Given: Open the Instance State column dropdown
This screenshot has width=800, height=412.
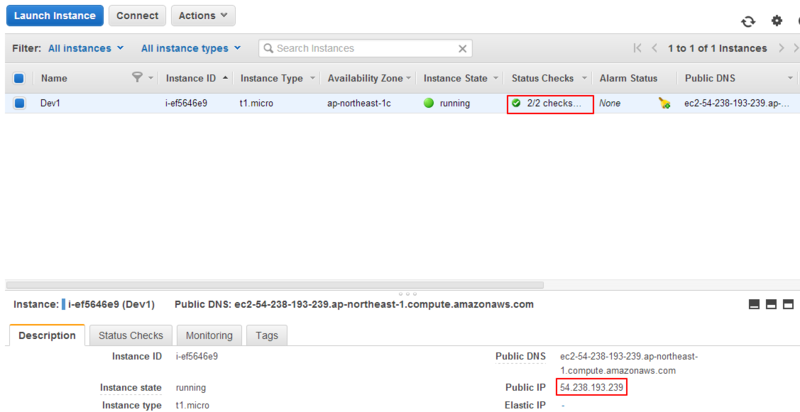Looking at the screenshot, I should 496,79.
